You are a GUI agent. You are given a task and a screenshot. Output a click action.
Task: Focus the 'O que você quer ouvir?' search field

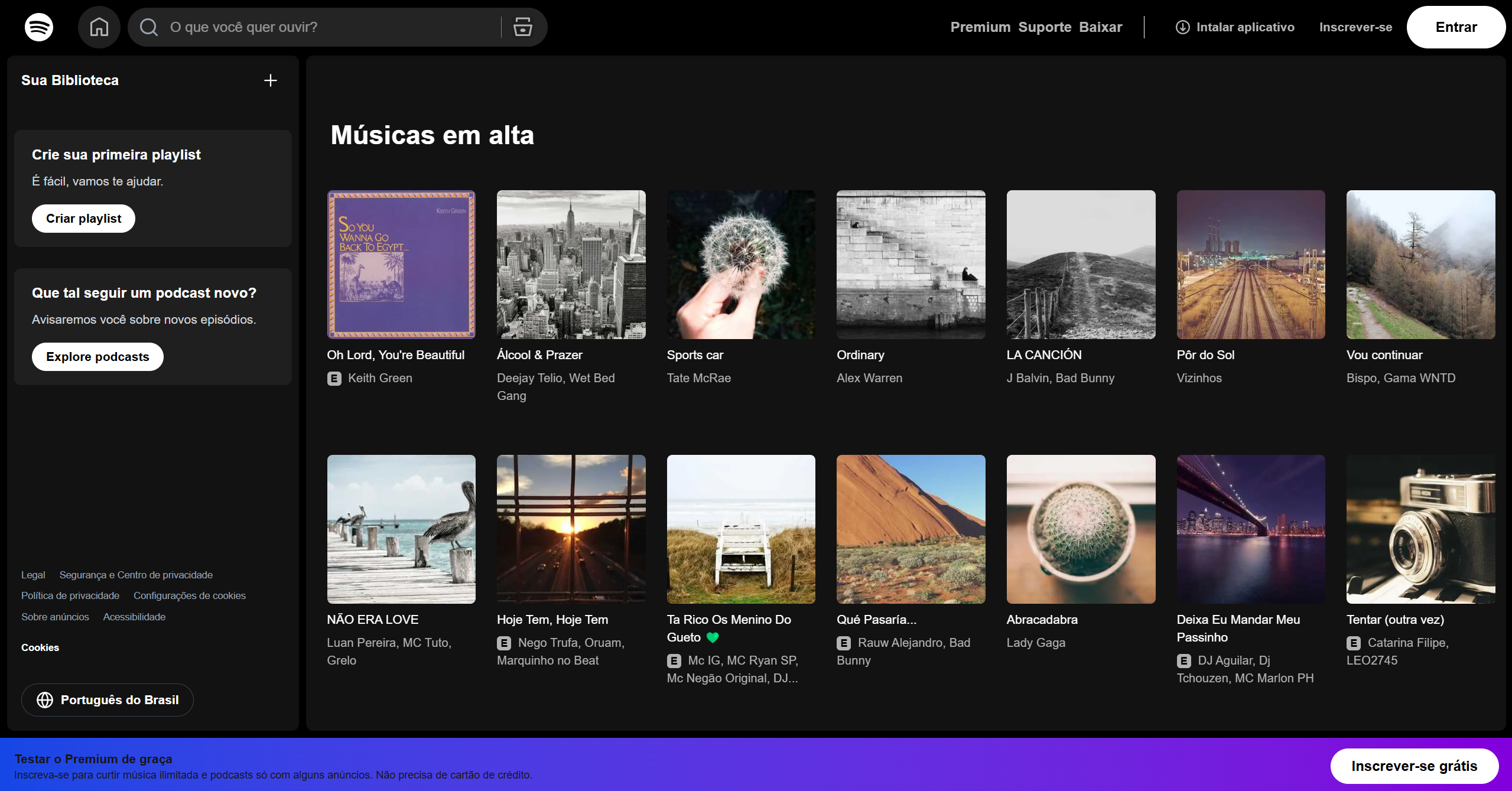(331, 27)
